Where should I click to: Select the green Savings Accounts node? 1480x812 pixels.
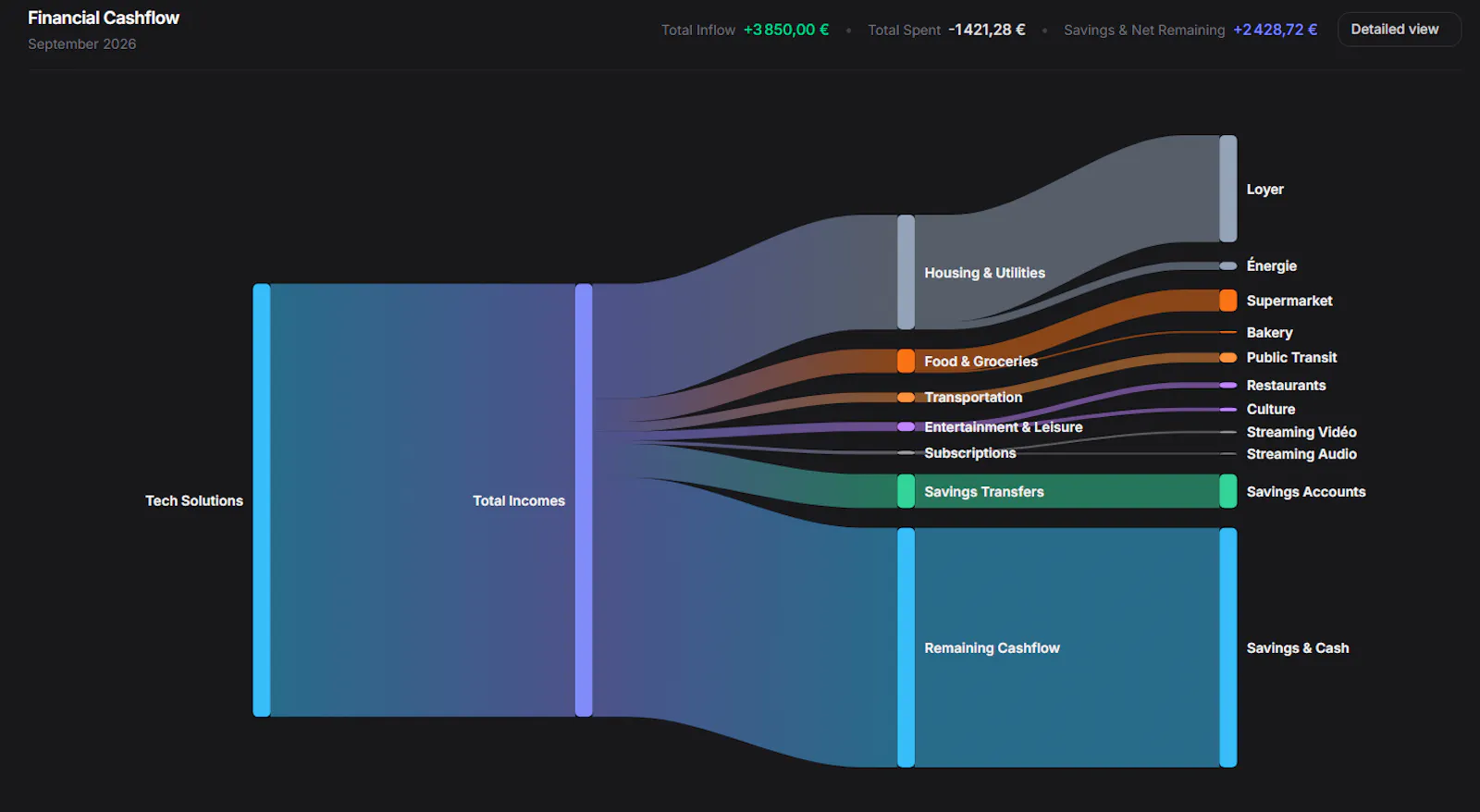(x=1227, y=491)
